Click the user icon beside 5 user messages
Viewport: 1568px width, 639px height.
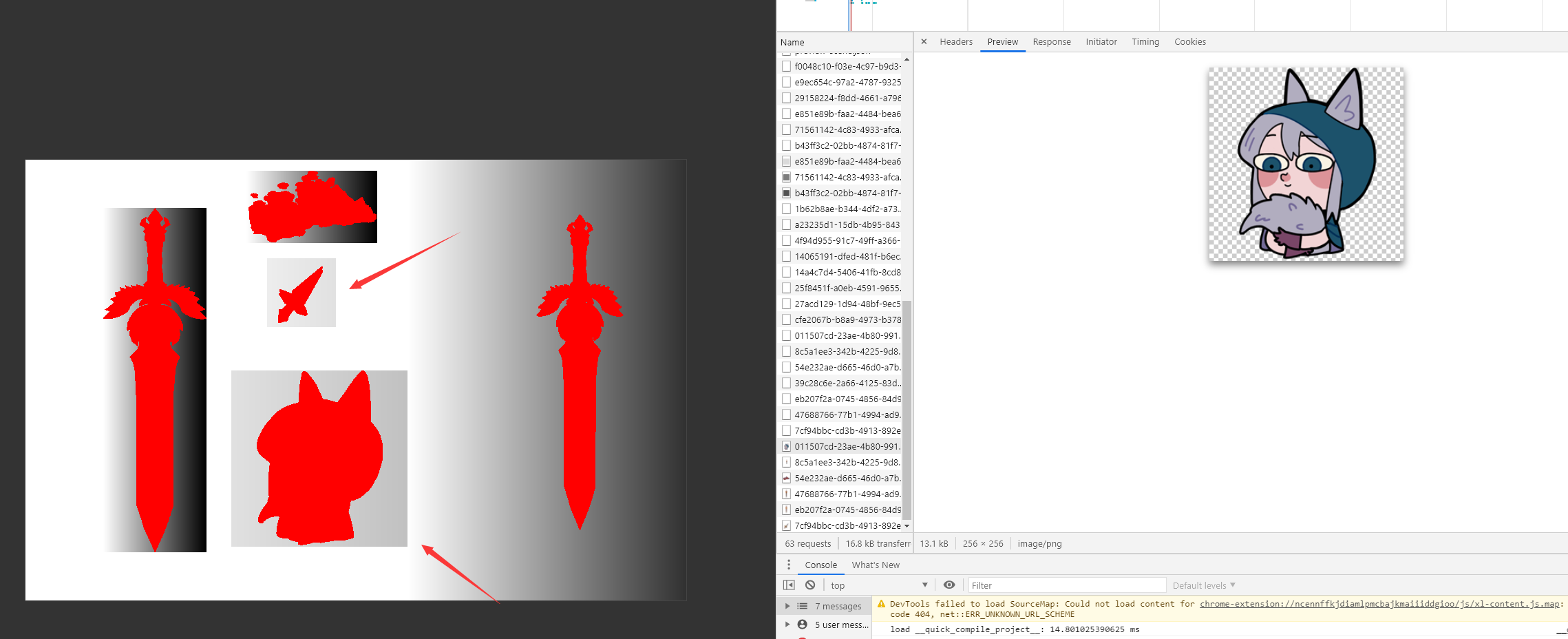pyautogui.click(x=802, y=625)
